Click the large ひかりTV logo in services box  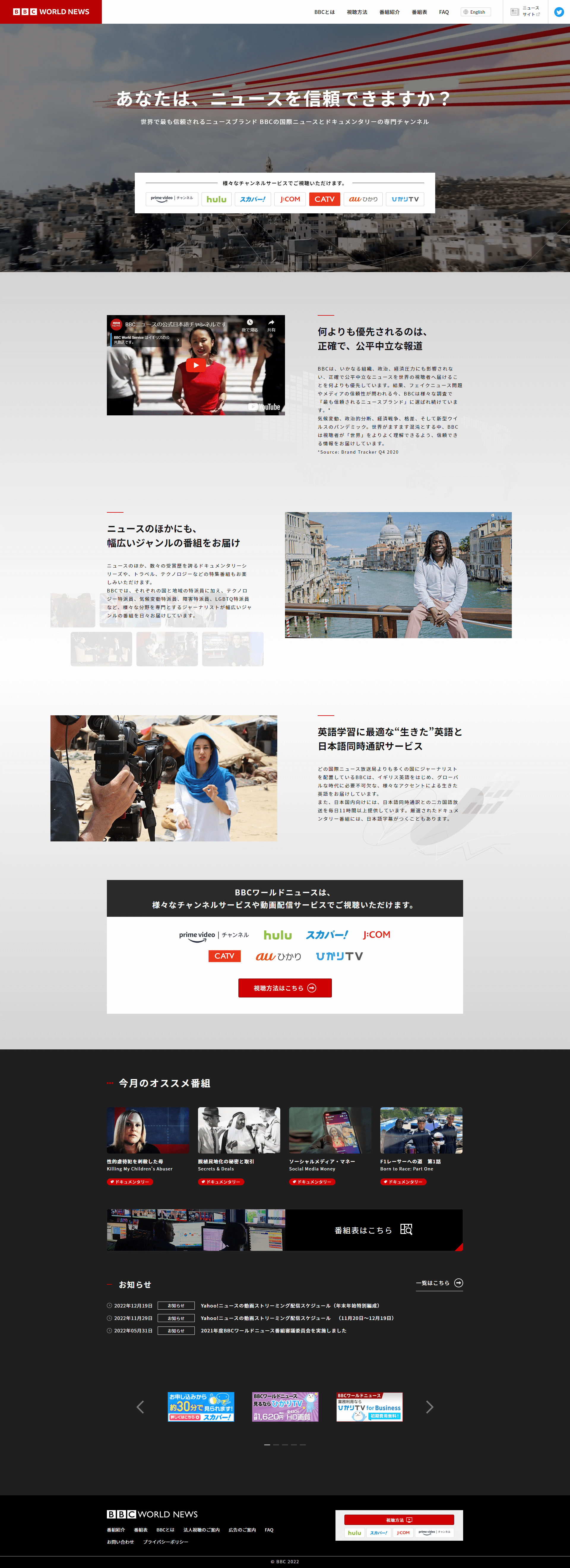[x=339, y=956]
